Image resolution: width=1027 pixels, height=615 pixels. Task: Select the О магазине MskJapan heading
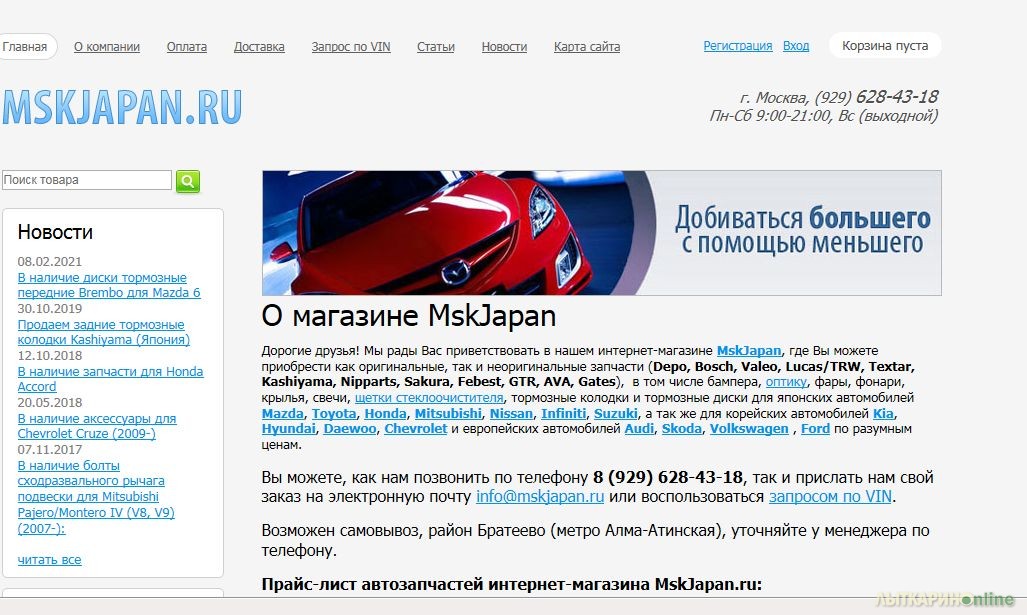click(x=409, y=316)
